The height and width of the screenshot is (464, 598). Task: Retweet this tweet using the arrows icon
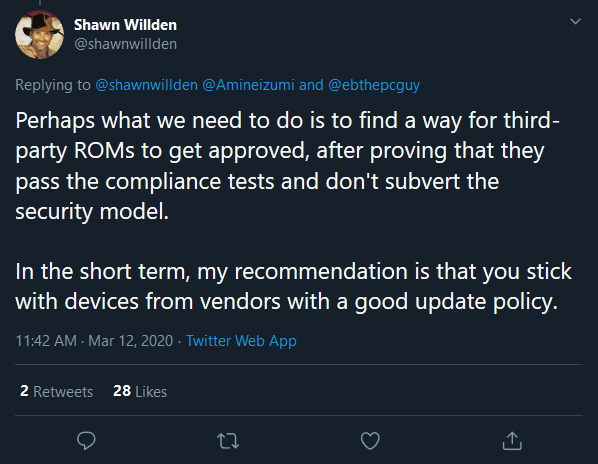[228, 441]
